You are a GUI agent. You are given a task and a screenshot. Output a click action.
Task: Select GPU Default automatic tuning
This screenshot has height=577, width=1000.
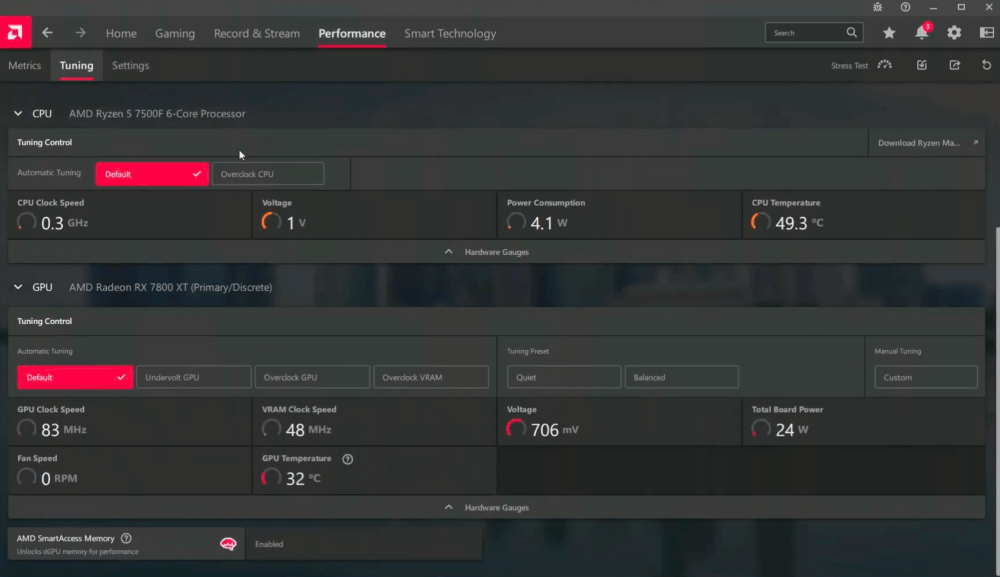75,377
